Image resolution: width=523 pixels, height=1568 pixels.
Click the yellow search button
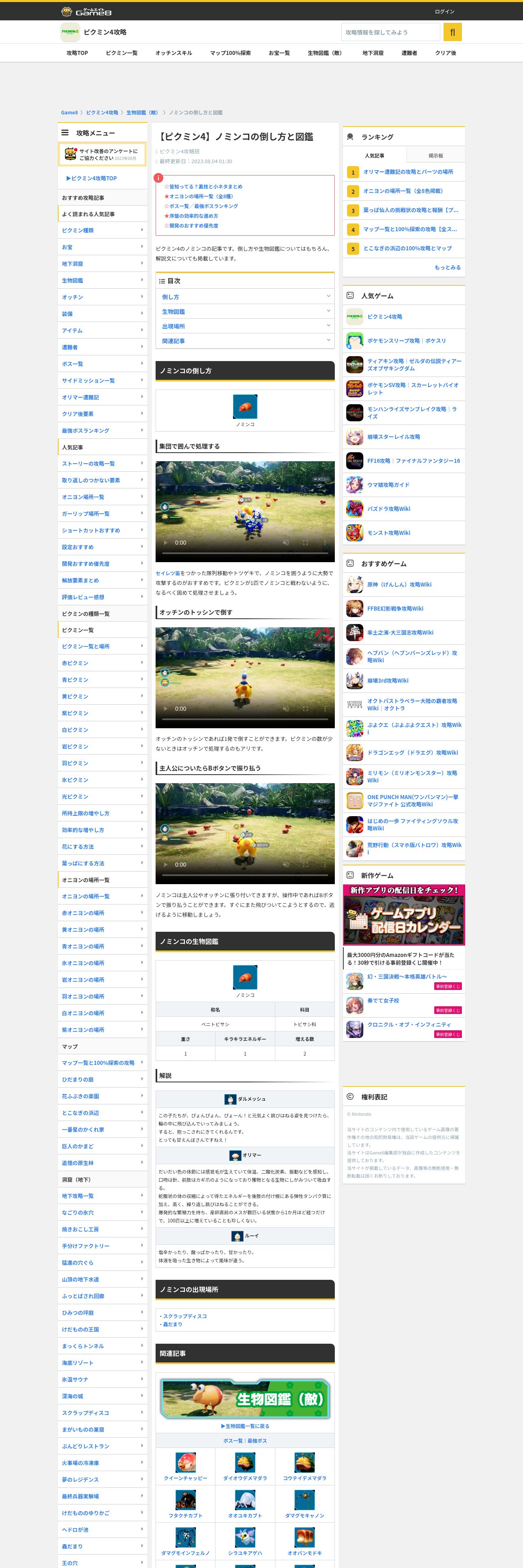[453, 32]
